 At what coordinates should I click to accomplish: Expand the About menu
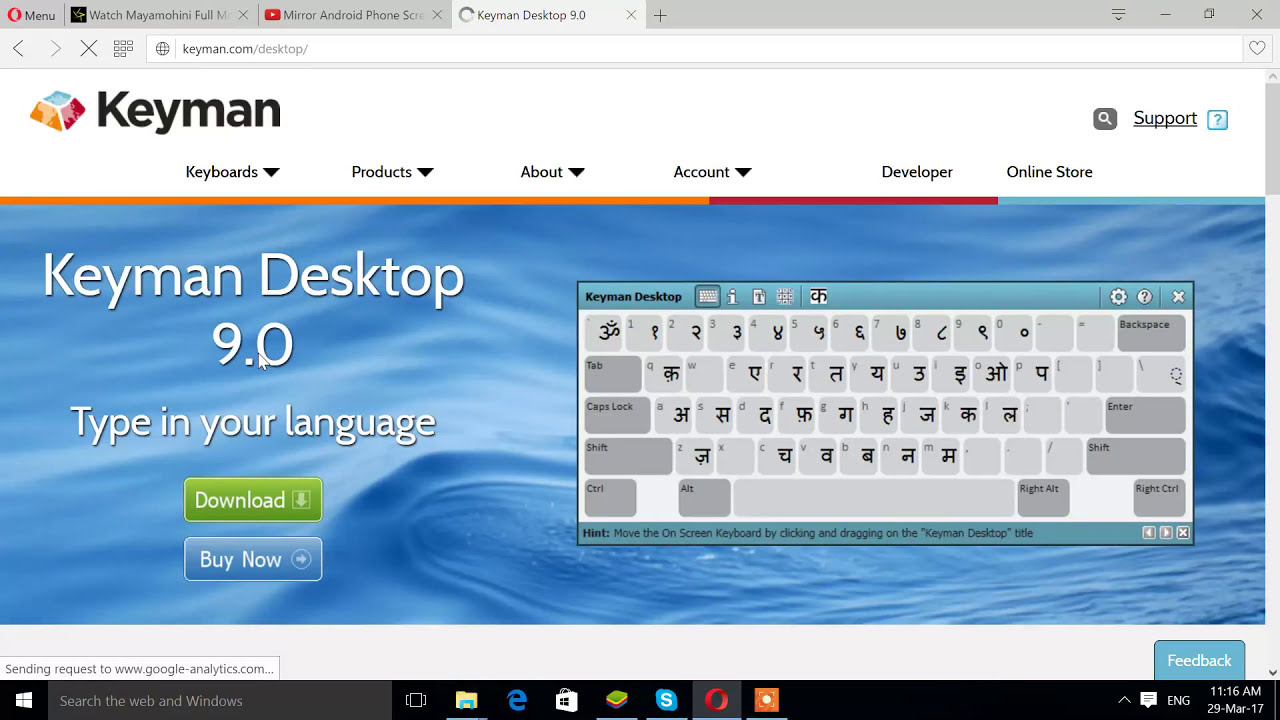[x=552, y=172]
